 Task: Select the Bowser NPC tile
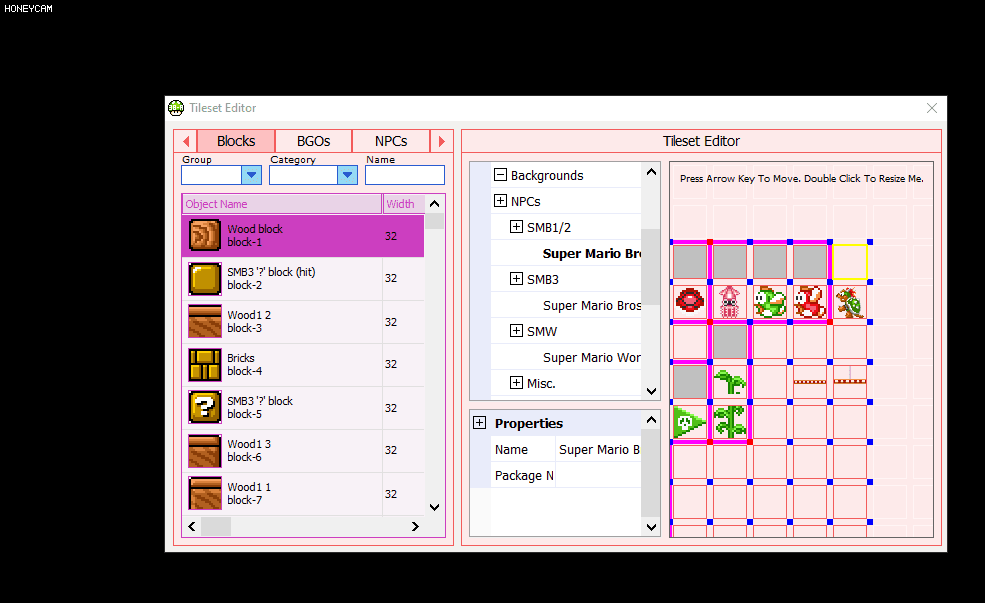click(x=850, y=302)
